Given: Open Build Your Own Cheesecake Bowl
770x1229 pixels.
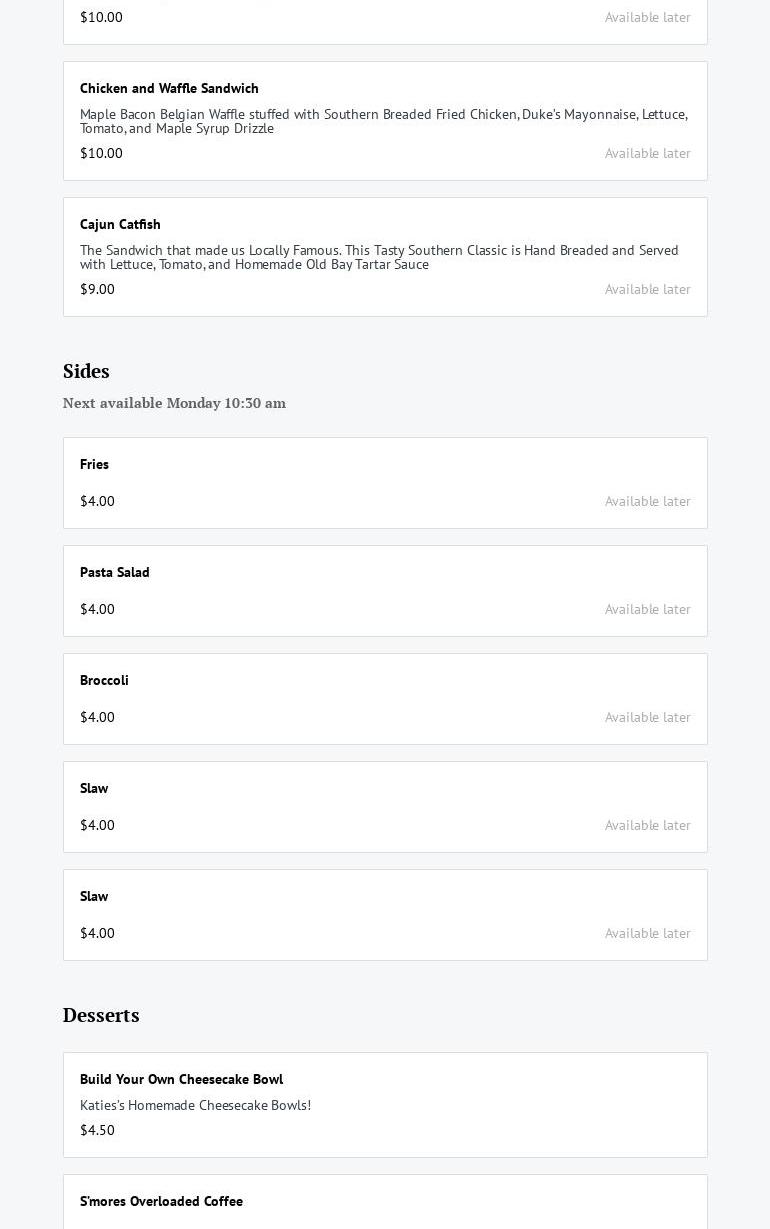Looking at the screenshot, I should click(181, 1080).
